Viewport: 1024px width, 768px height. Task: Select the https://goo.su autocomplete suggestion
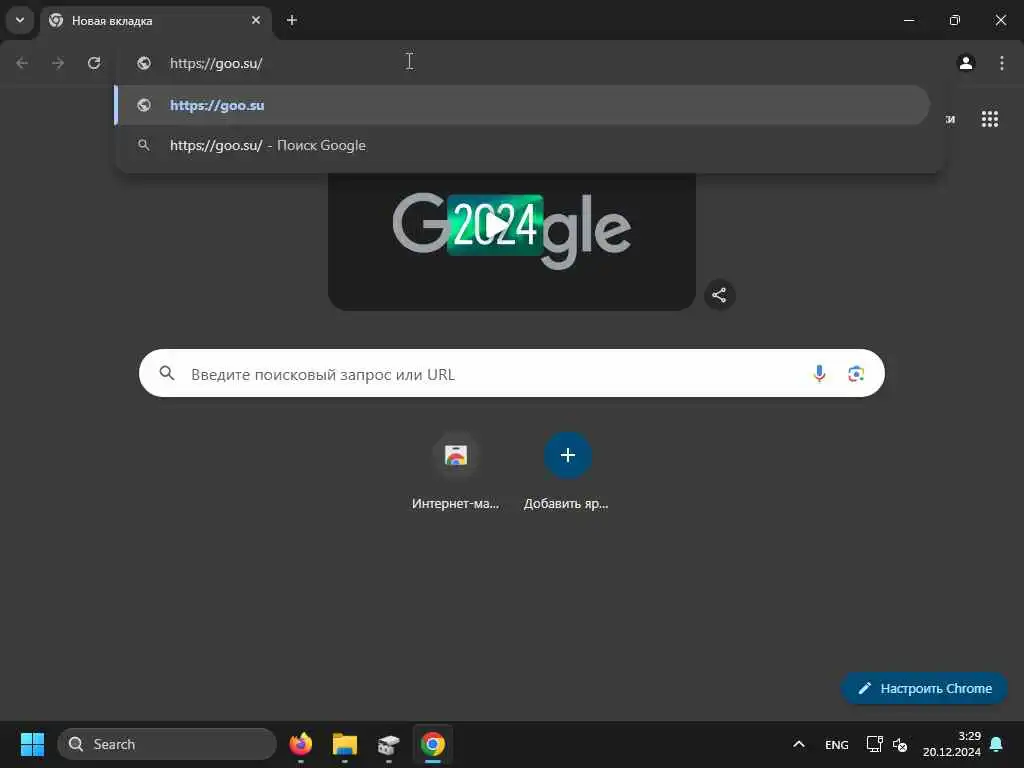pyautogui.click(x=522, y=105)
